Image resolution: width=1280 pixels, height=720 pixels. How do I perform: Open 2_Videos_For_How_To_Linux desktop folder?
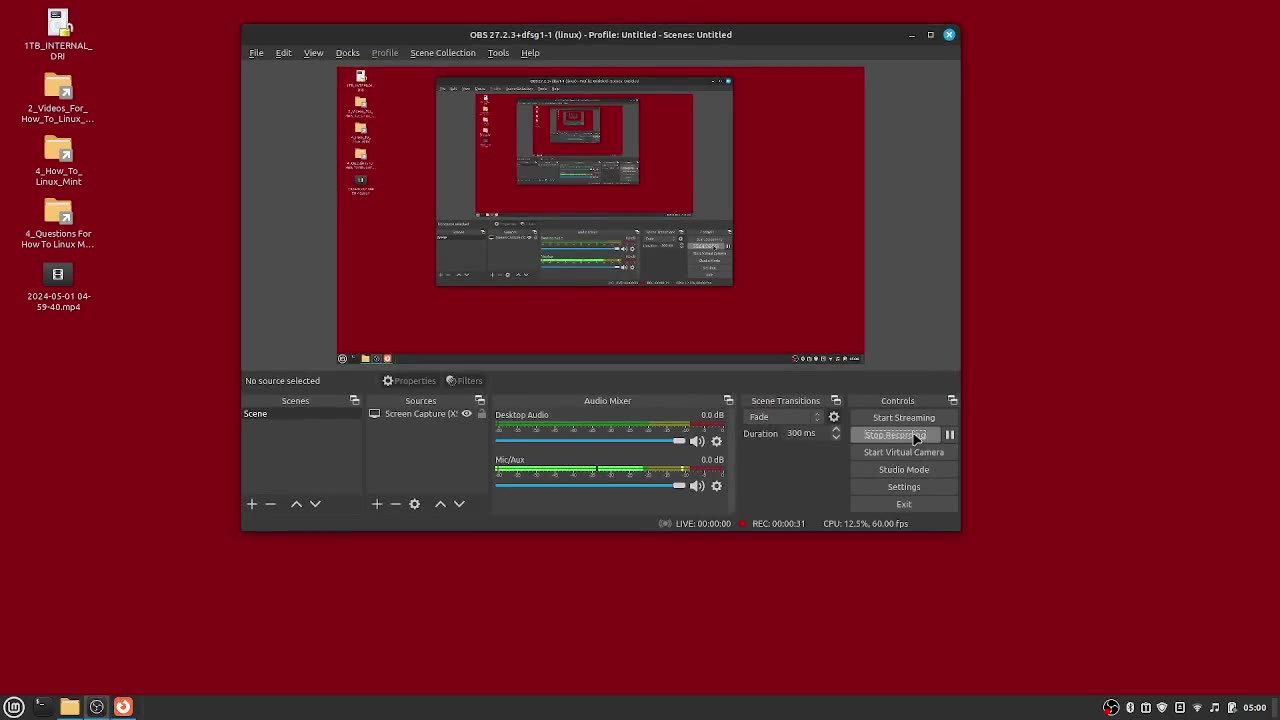pos(58,98)
